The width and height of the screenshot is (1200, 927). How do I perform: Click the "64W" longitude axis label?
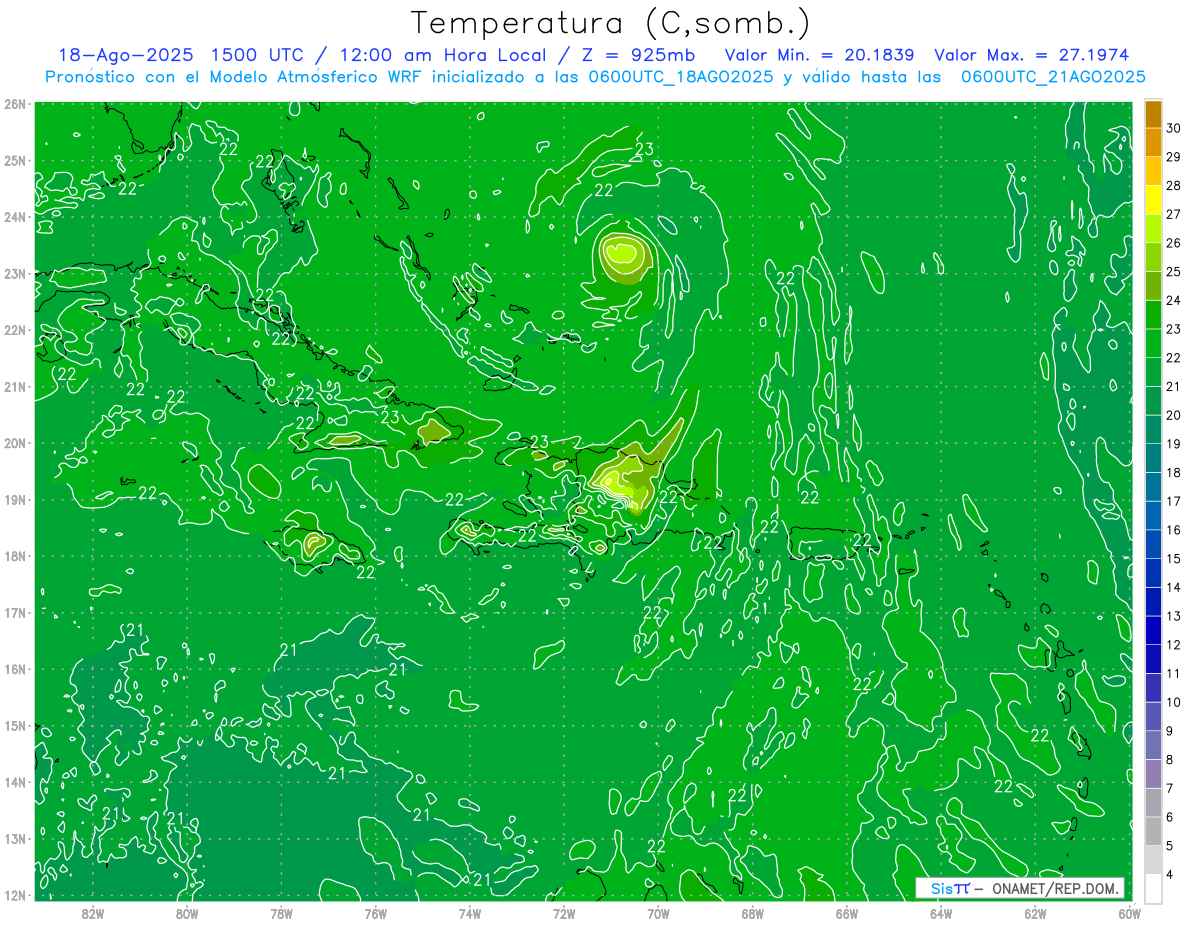[x=941, y=912]
